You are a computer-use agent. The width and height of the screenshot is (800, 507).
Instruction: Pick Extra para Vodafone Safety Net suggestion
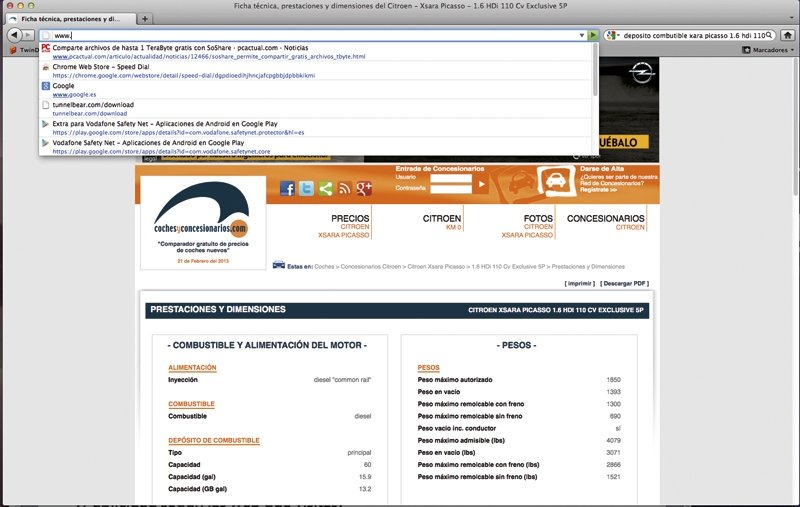click(316, 128)
